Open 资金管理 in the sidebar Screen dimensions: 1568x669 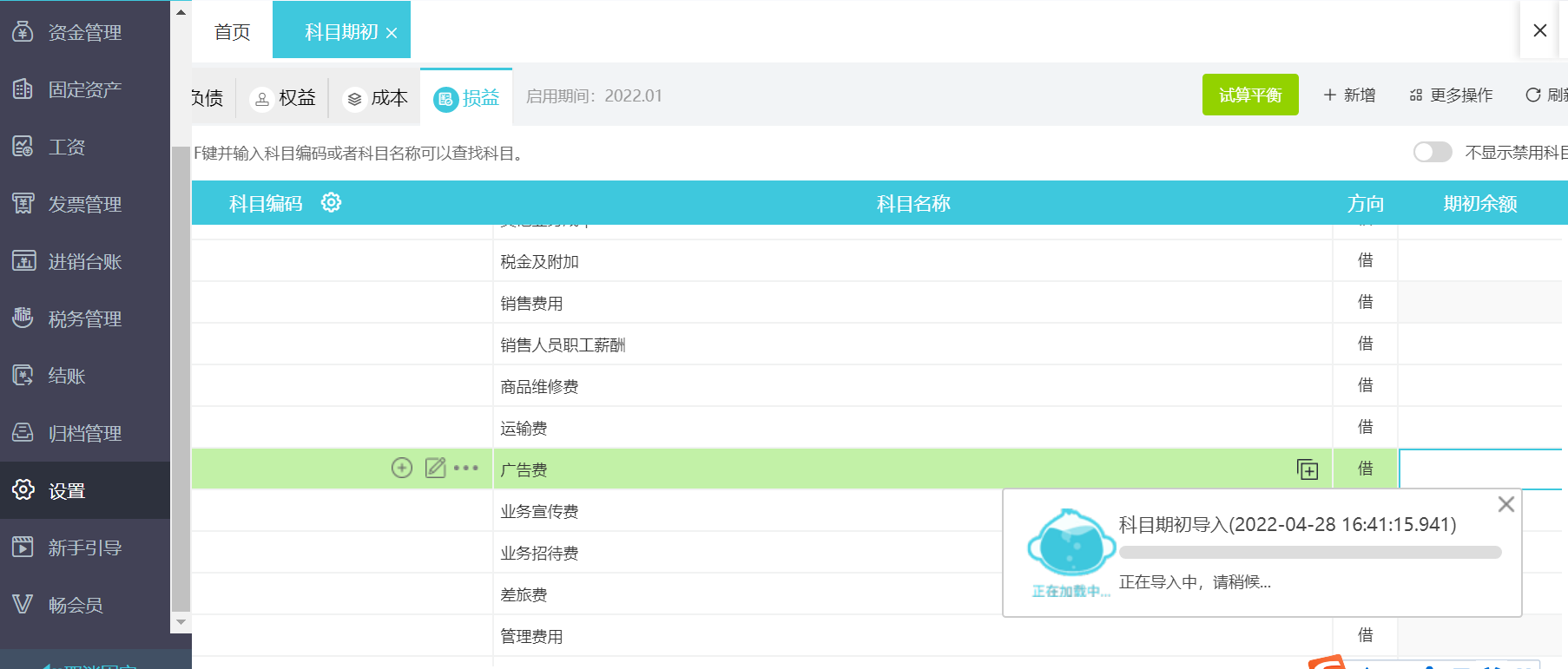coord(84,33)
